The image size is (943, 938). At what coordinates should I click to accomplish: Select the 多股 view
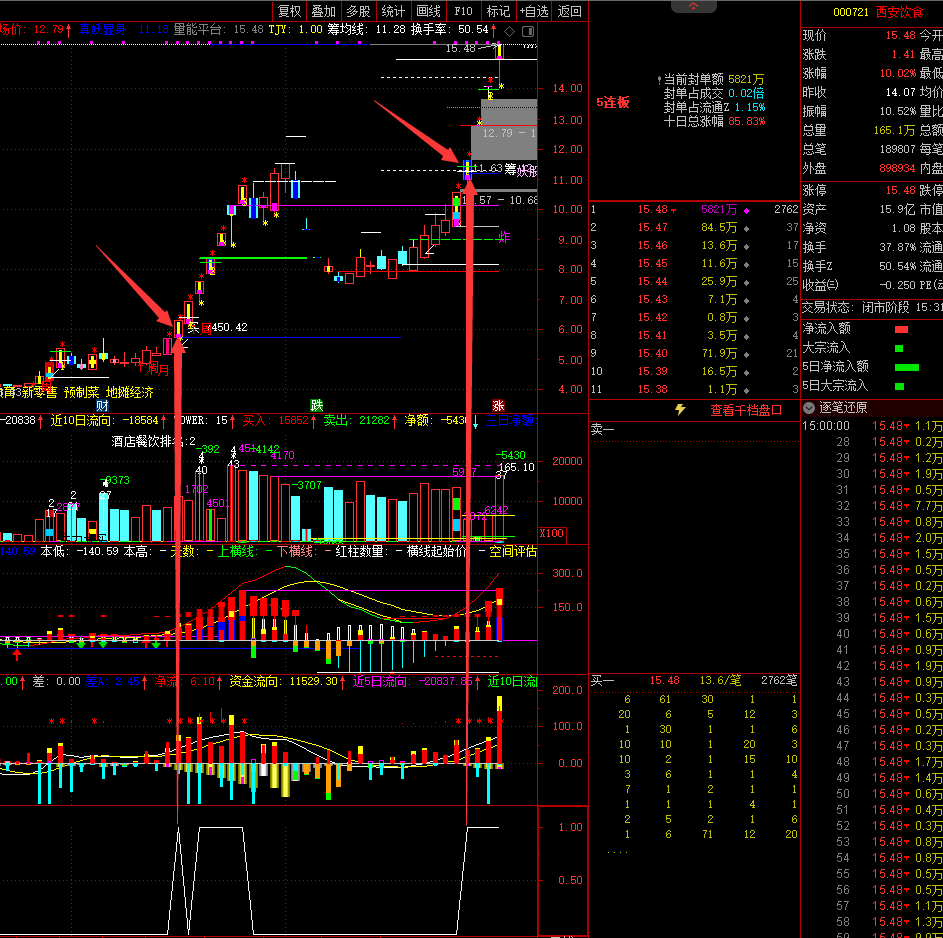[x=358, y=11]
